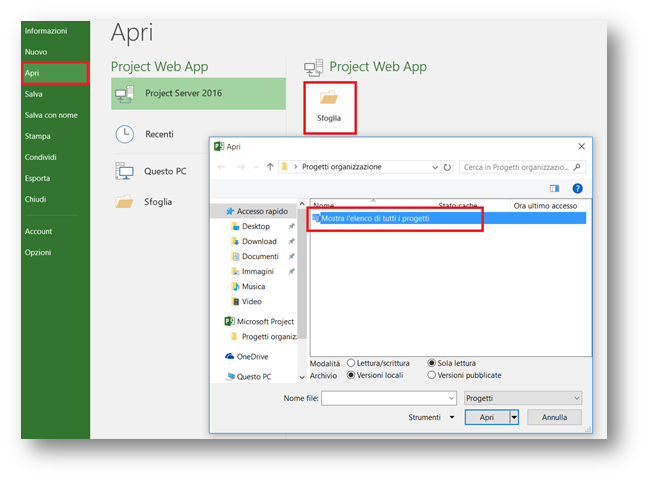The image size is (649, 481).
Task: Expand the Apri button split arrow
Action: [514, 417]
